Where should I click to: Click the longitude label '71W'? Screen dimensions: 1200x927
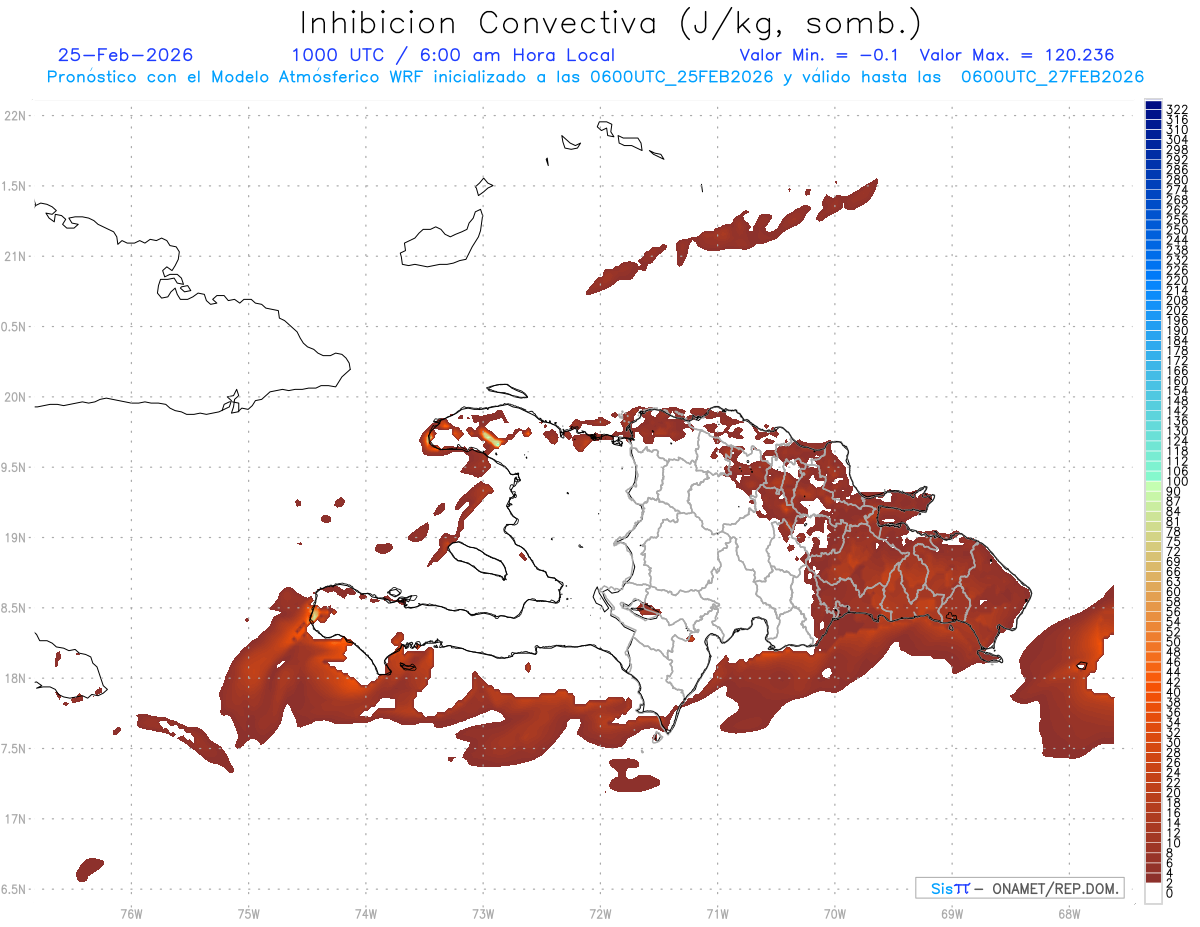click(x=717, y=912)
